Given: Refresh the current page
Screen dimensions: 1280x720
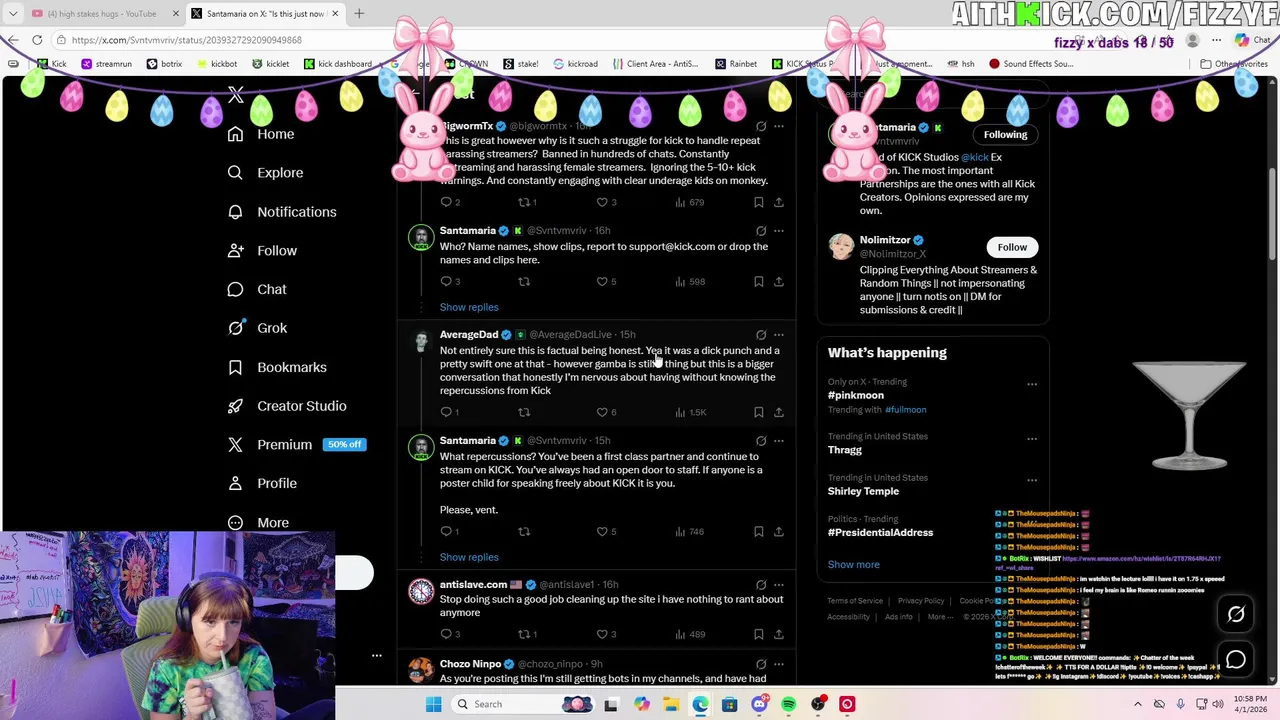Looking at the screenshot, I should coord(37,40).
